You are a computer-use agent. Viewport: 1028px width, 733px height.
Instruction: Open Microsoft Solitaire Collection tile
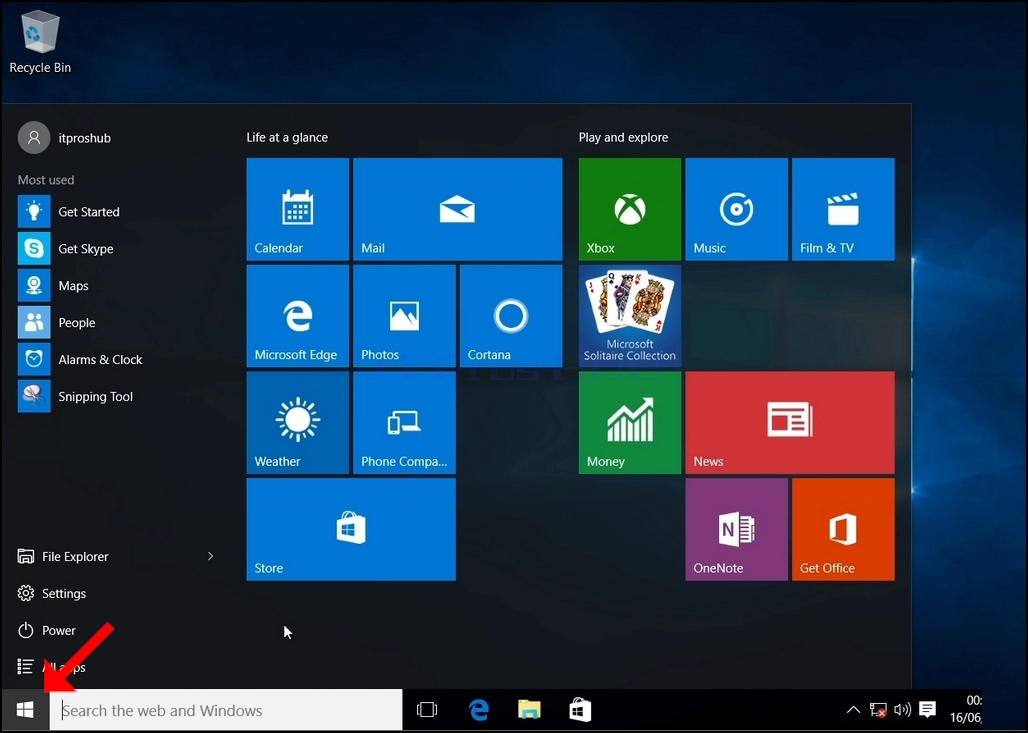(x=630, y=316)
